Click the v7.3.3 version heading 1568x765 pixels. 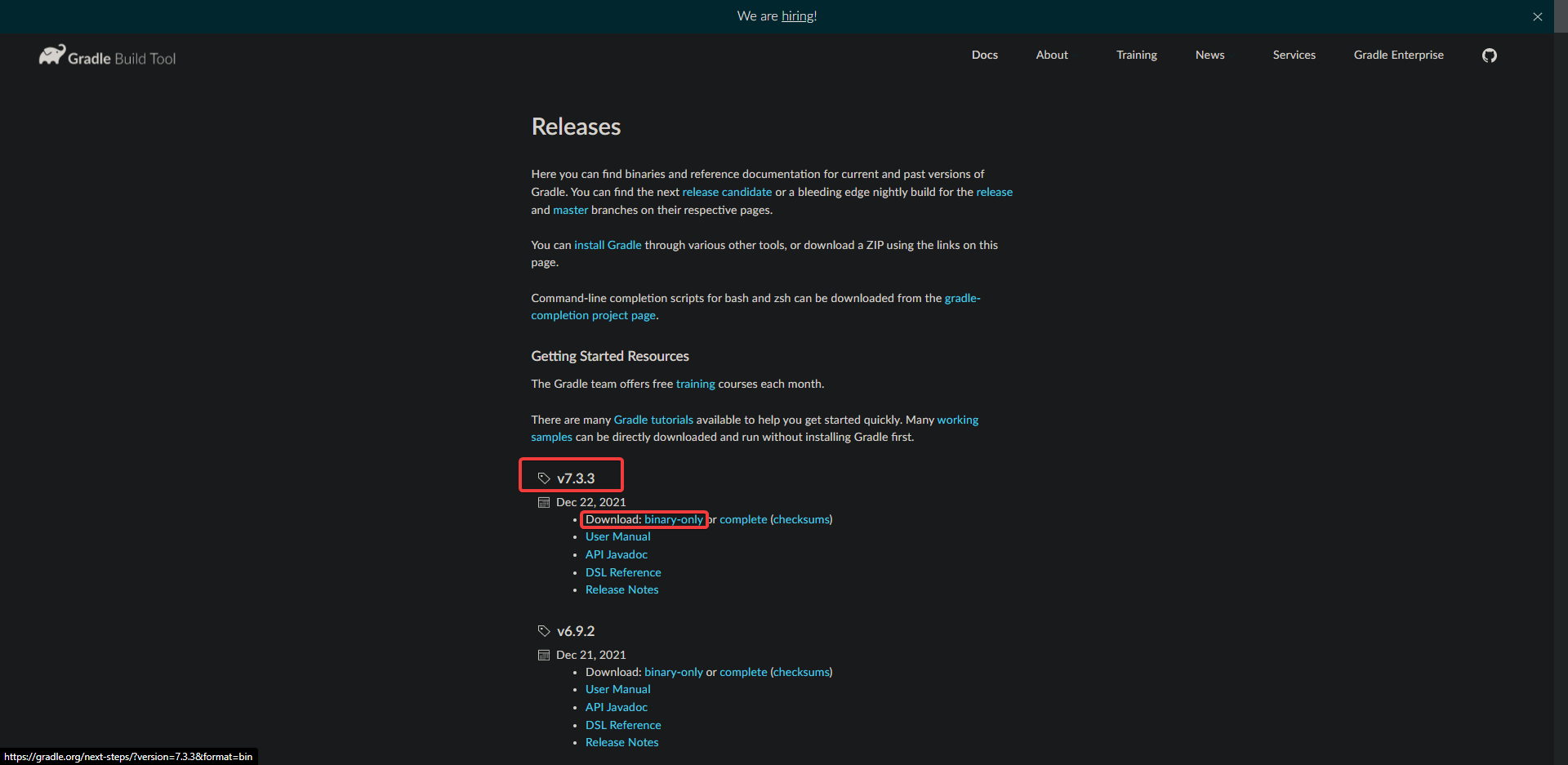[x=576, y=478]
